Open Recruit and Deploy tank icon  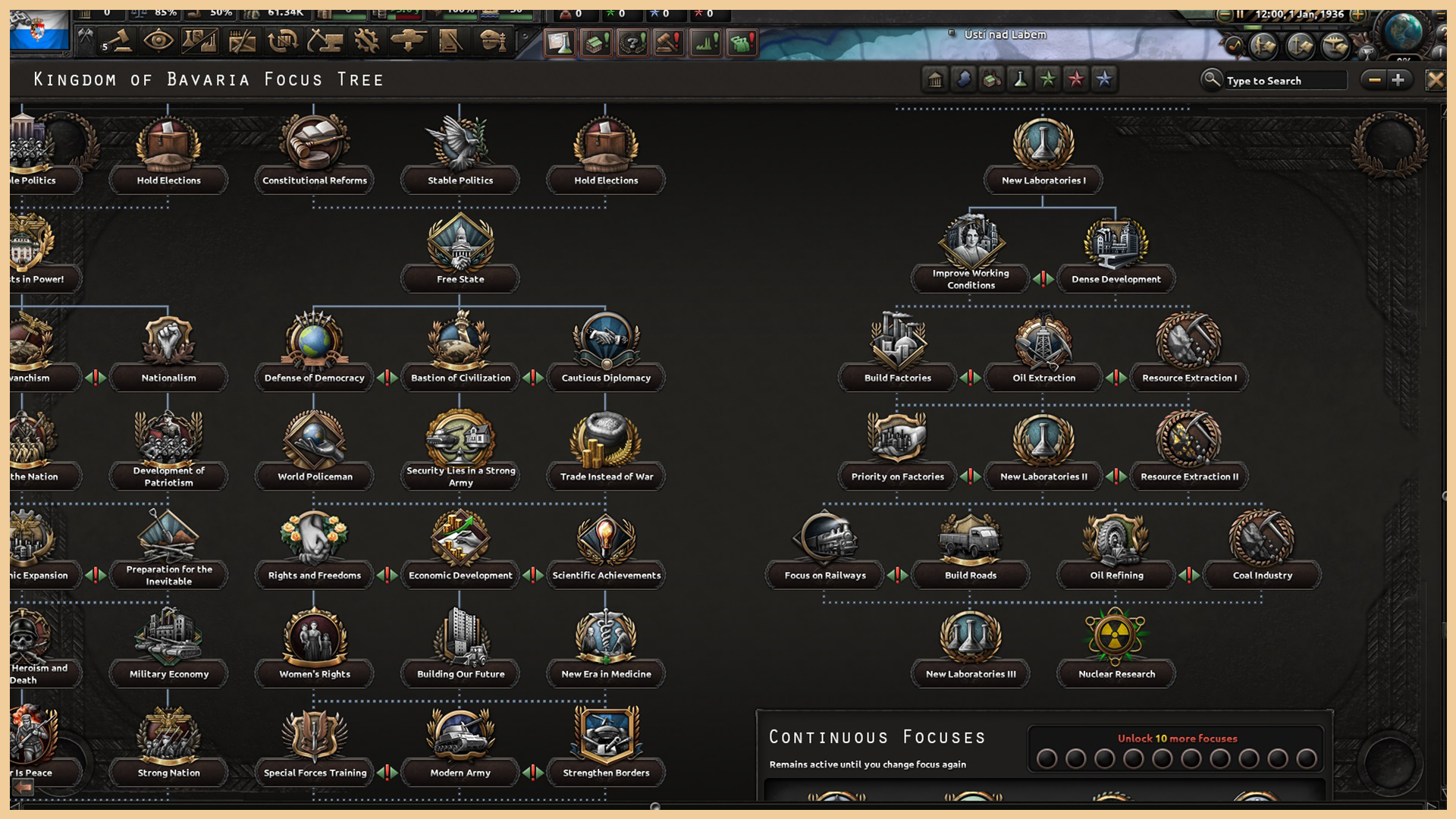pos(408,41)
